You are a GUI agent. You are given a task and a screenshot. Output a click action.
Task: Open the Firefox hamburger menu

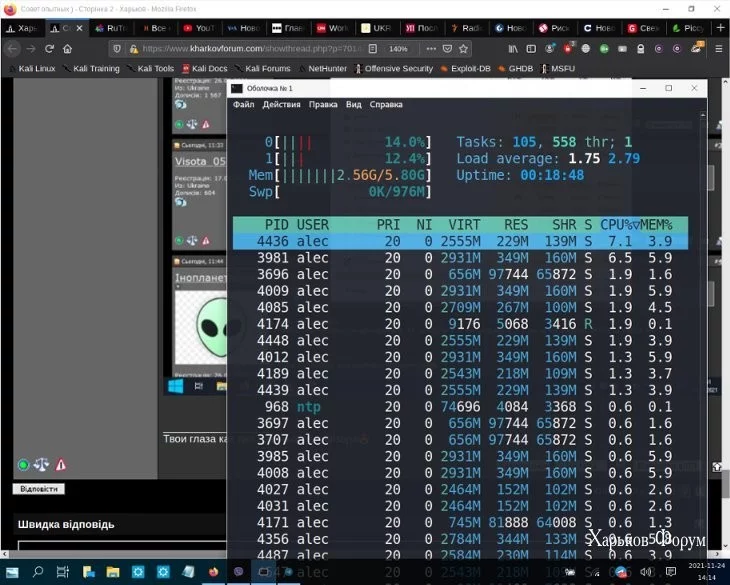click(716, 48)
